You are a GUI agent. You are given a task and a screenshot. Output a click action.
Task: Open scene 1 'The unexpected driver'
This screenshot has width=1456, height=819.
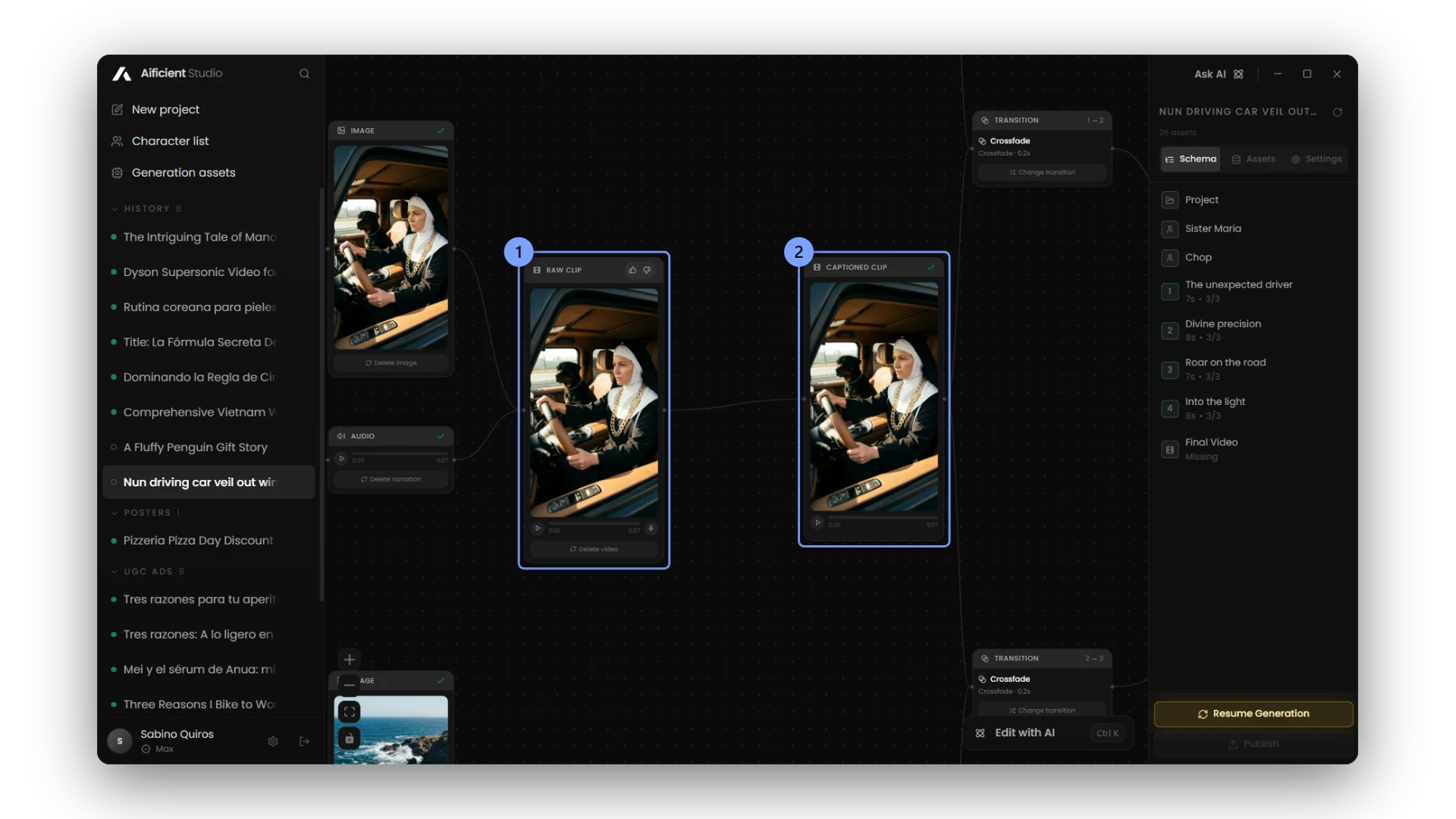1253,291
